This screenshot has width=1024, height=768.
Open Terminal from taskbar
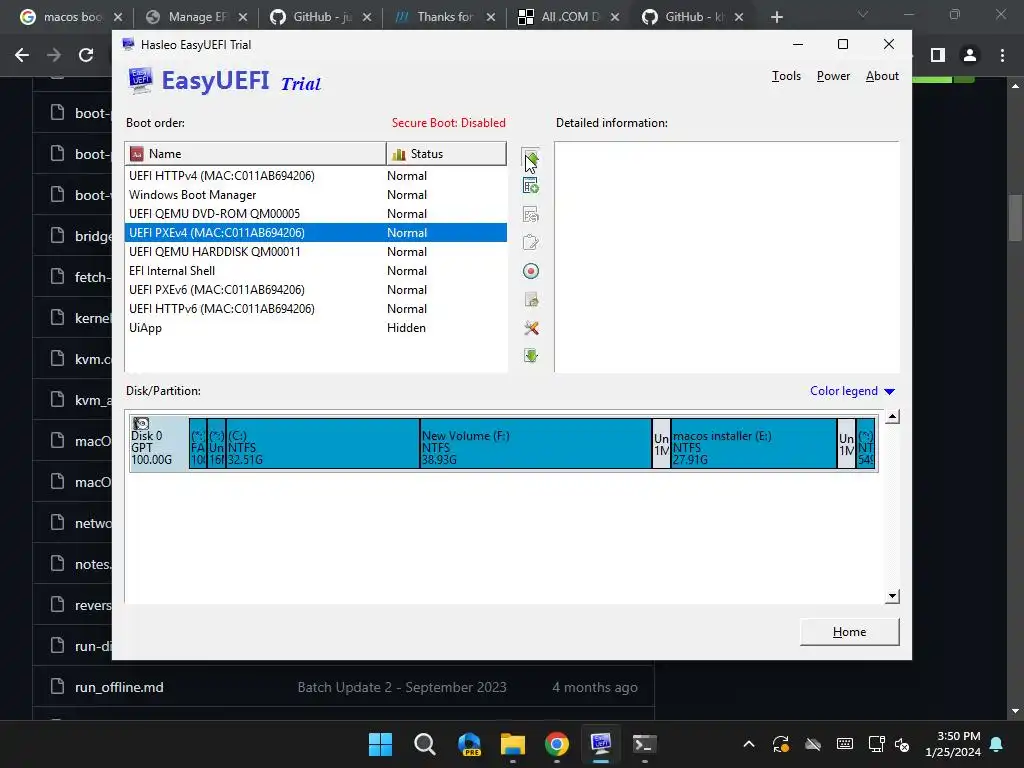645,744
